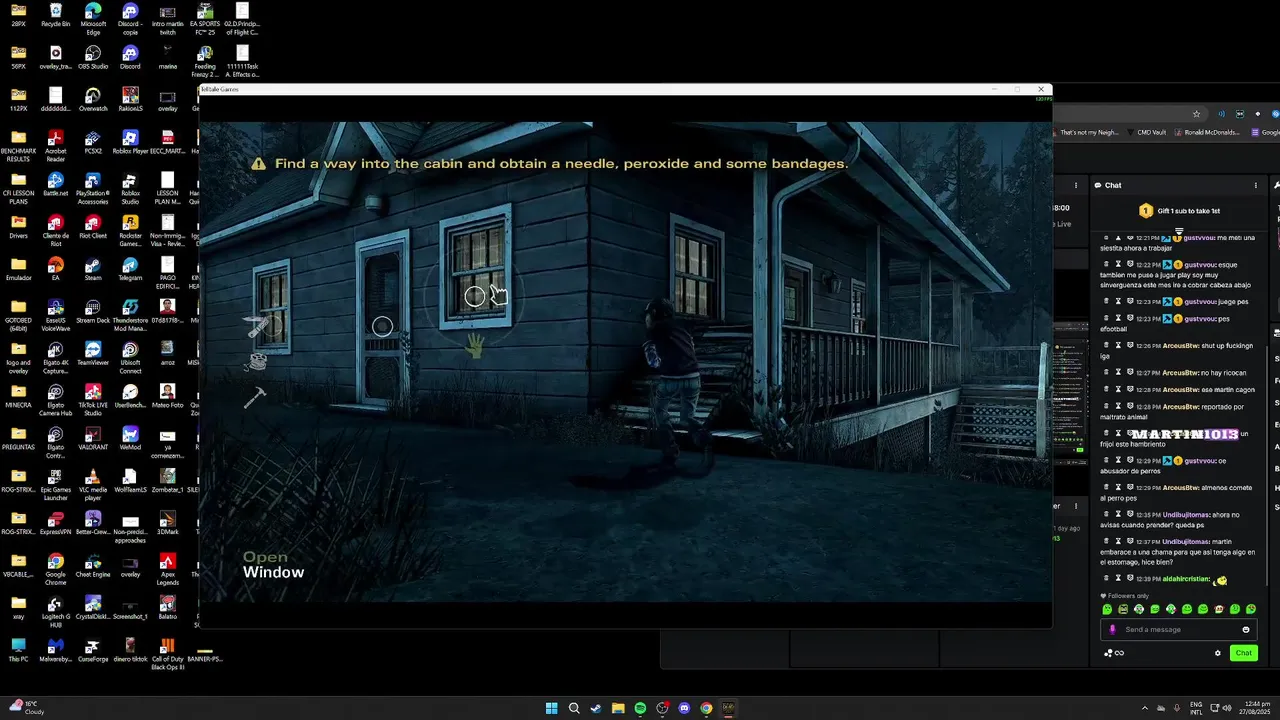Screen dimensions: 1280x720
Task: Open This PC on the desktop
Action: tap(19, 650)
